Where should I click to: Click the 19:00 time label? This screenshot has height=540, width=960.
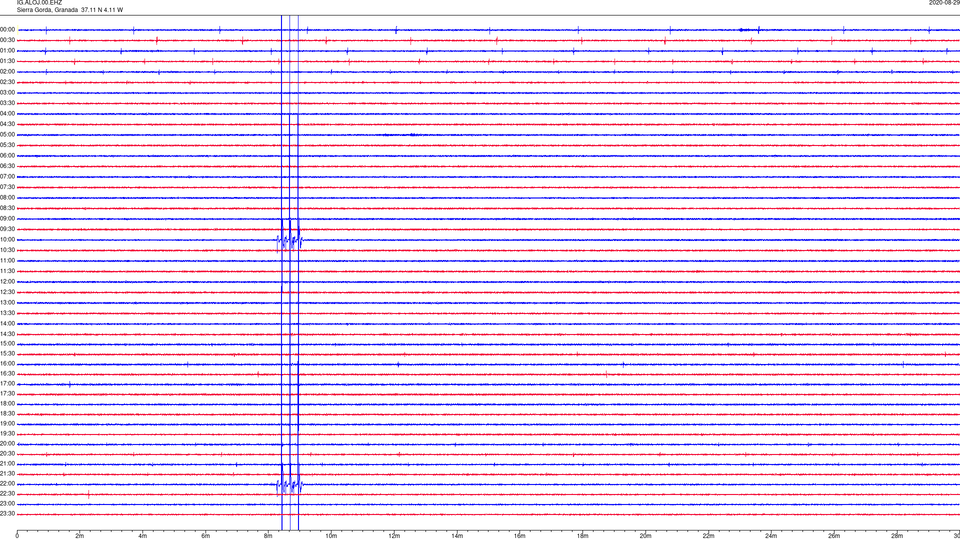point(7,424)
